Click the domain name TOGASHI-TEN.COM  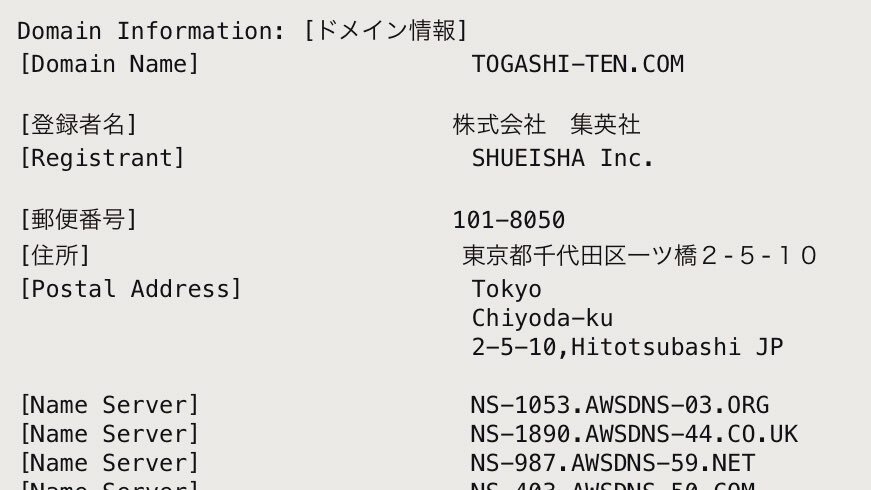click(578, 64)
